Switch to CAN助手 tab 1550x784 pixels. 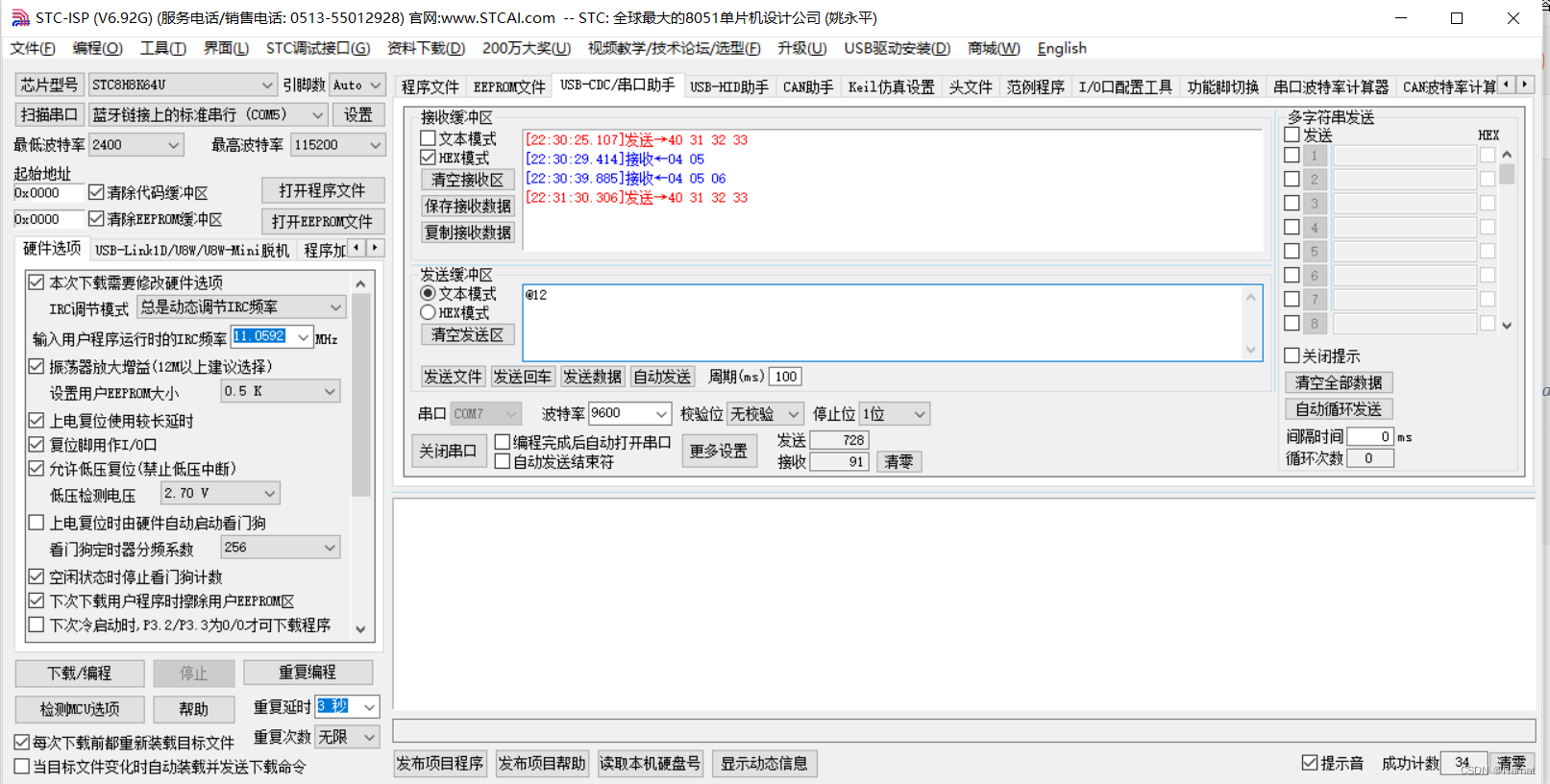(808, 86)
